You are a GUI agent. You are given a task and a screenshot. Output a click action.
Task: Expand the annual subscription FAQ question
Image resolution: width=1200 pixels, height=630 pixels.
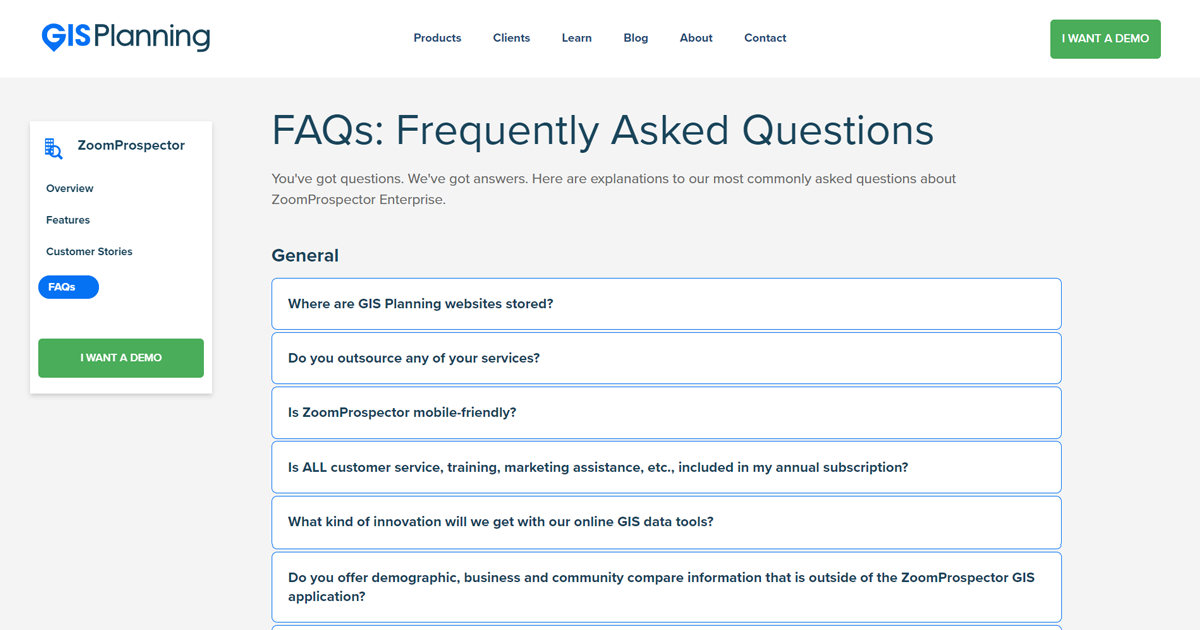666,467
